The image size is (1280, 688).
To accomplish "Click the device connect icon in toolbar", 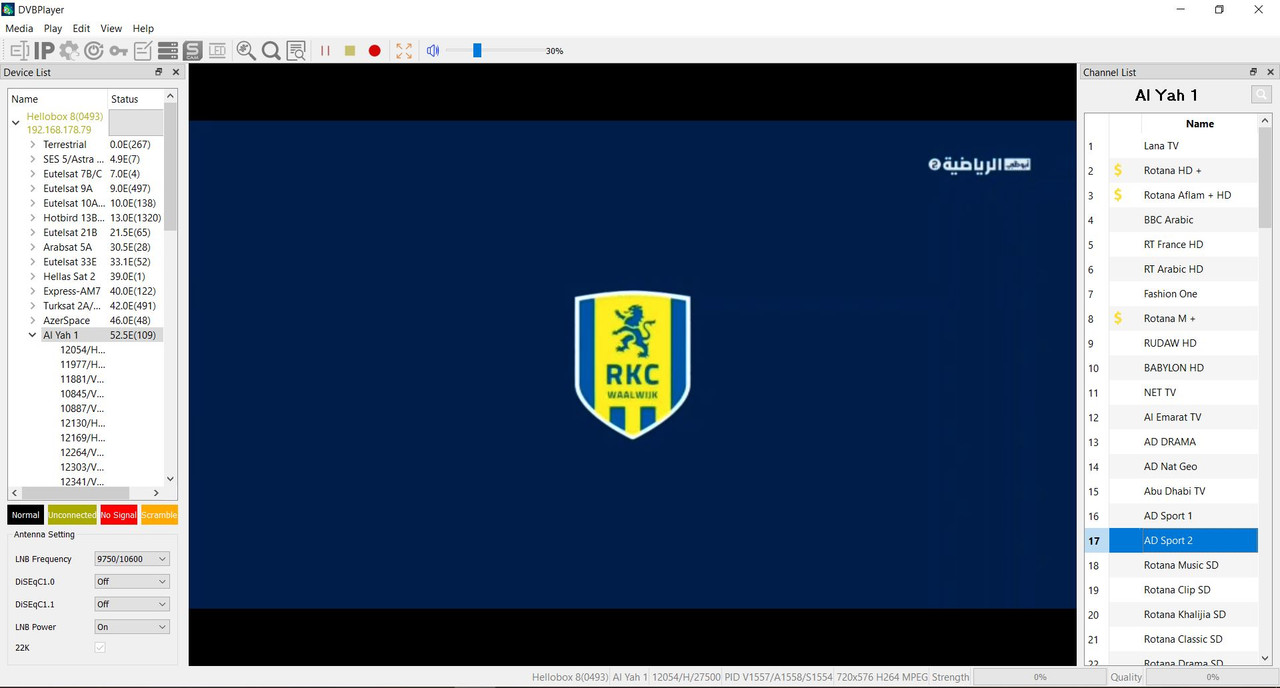I will pyautogui.click(x=19, y=50).
